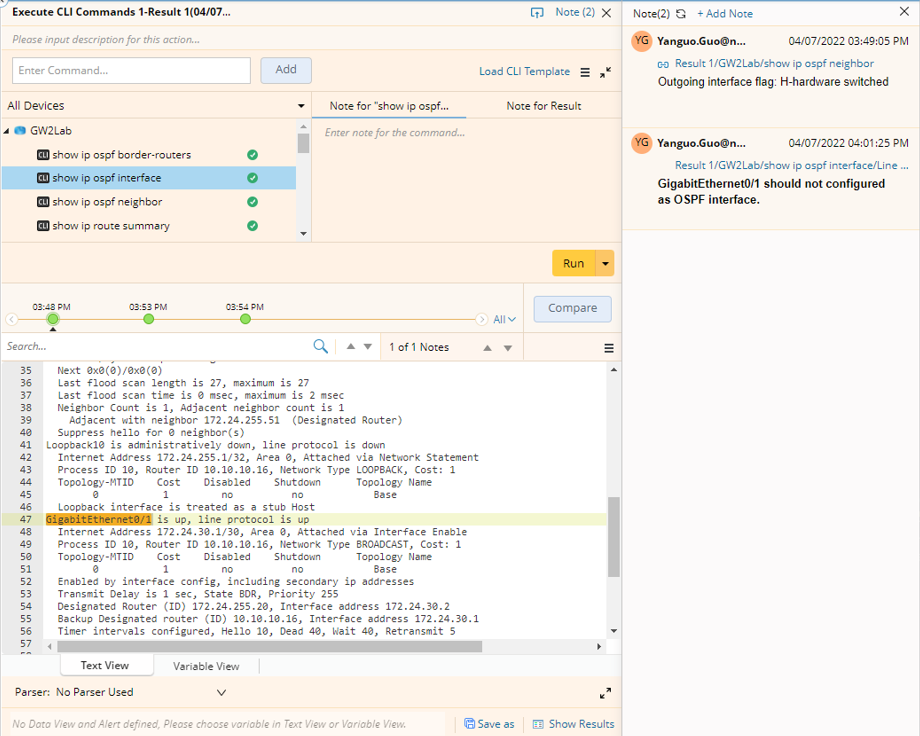Screen dimensions: 920x736
Task: Click the timeline previous arrow
Action: point(11,319)
